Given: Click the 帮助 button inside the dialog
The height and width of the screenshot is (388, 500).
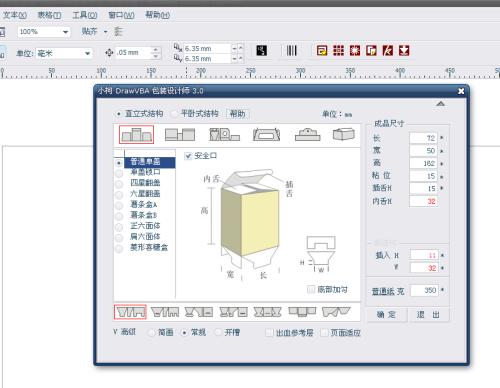Looking at the screenshot, I should pyautogui.click(x=238, y=114).
